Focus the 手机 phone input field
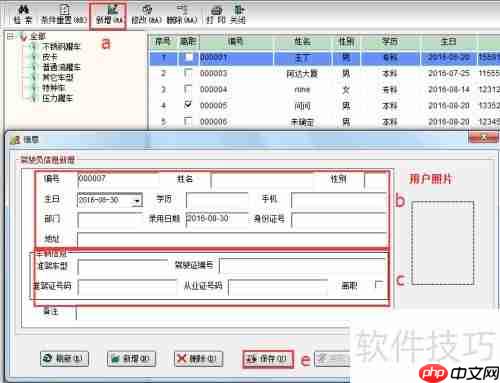500x383 pixels. coord(339,200)
